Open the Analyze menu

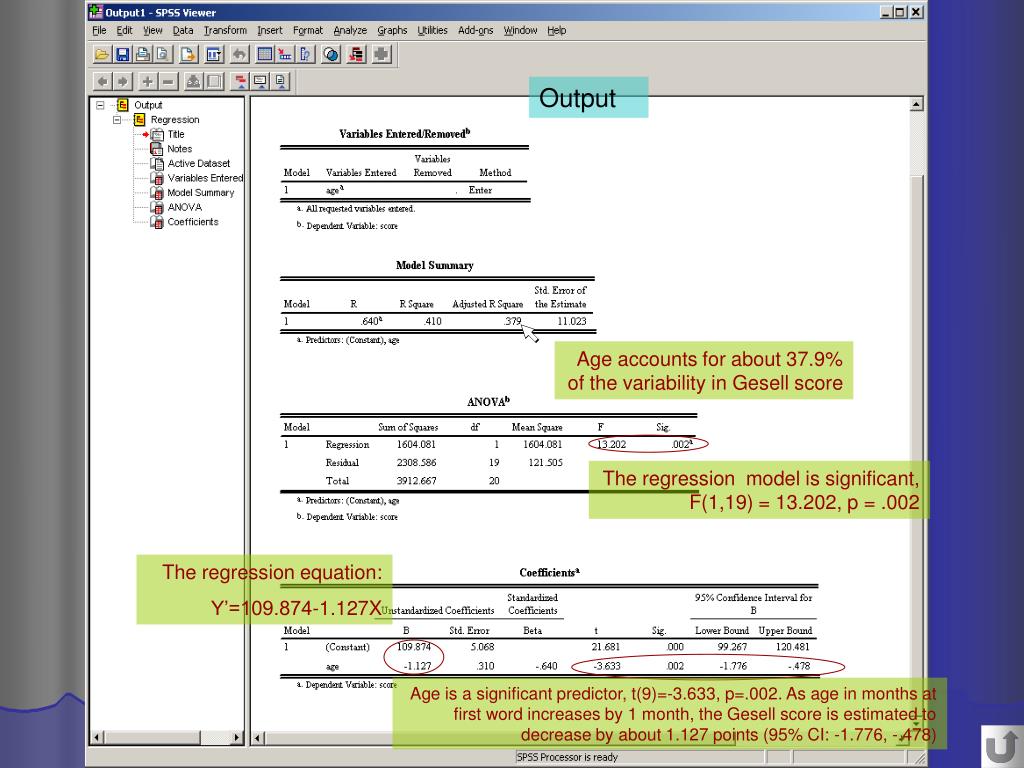(x=350, y=30)
